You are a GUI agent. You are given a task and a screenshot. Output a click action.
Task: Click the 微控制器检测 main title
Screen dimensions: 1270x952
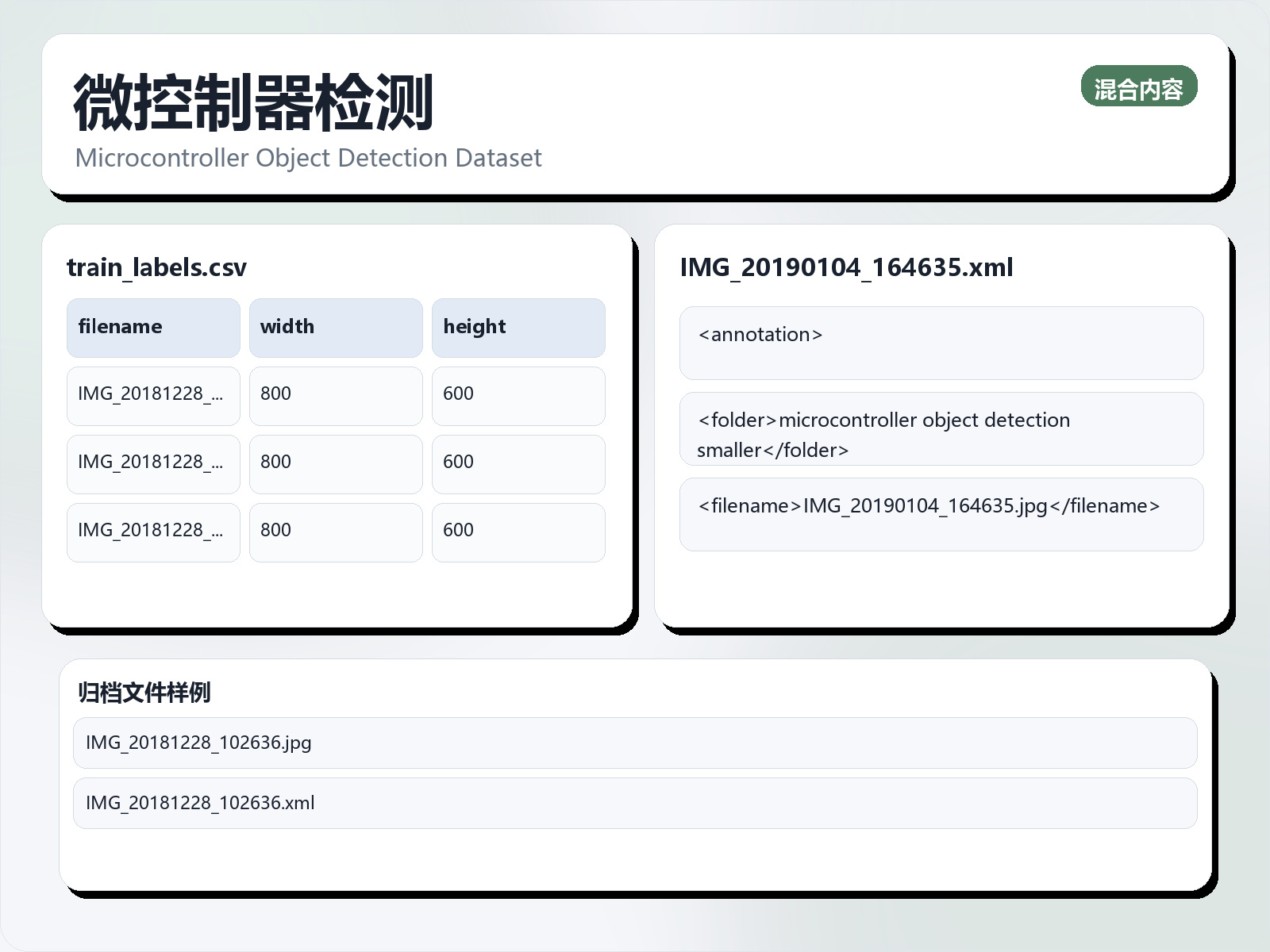click(253, 102)
